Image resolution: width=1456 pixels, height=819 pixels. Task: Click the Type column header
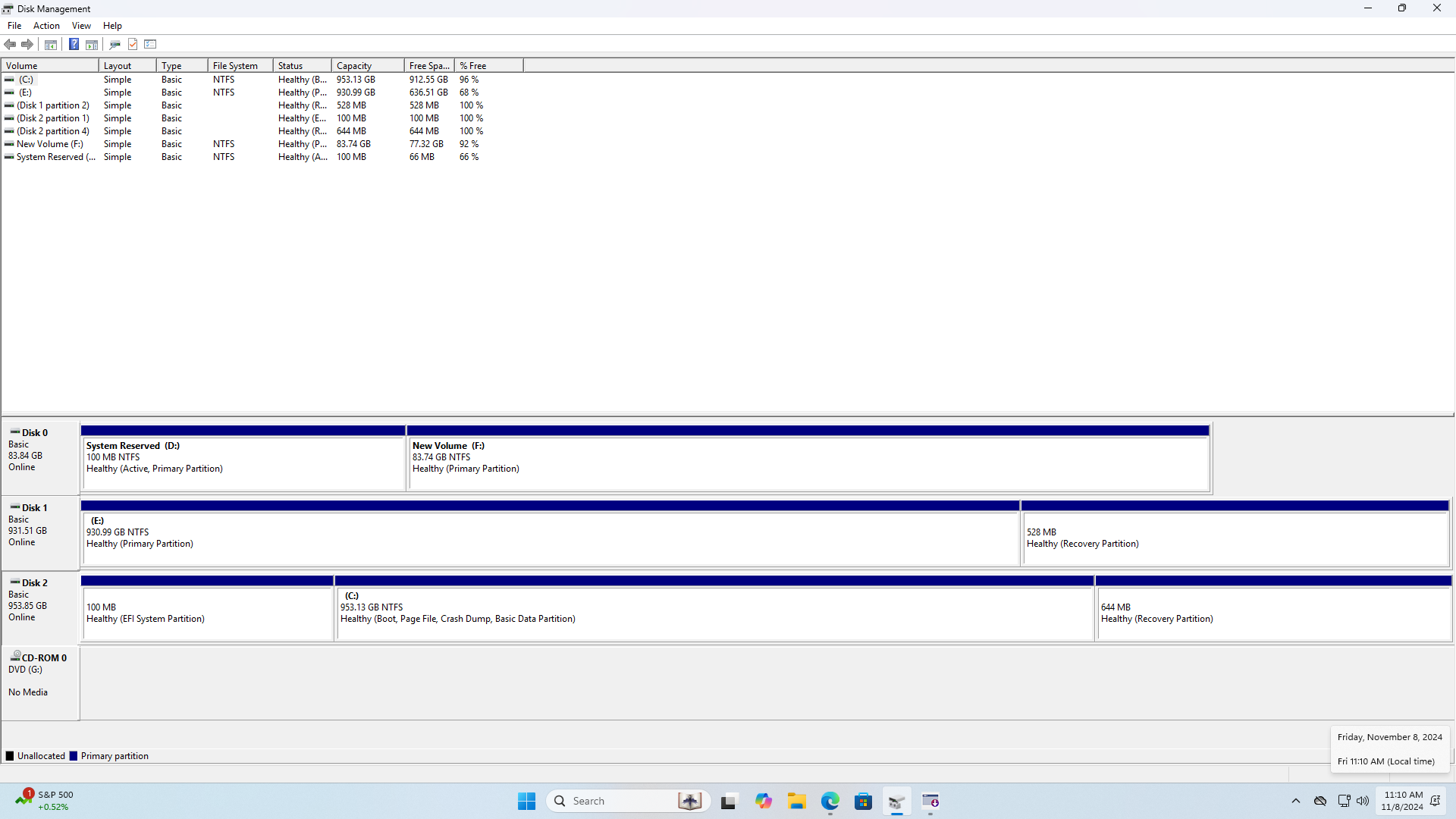pyautogui.click(x=182, y=66)
